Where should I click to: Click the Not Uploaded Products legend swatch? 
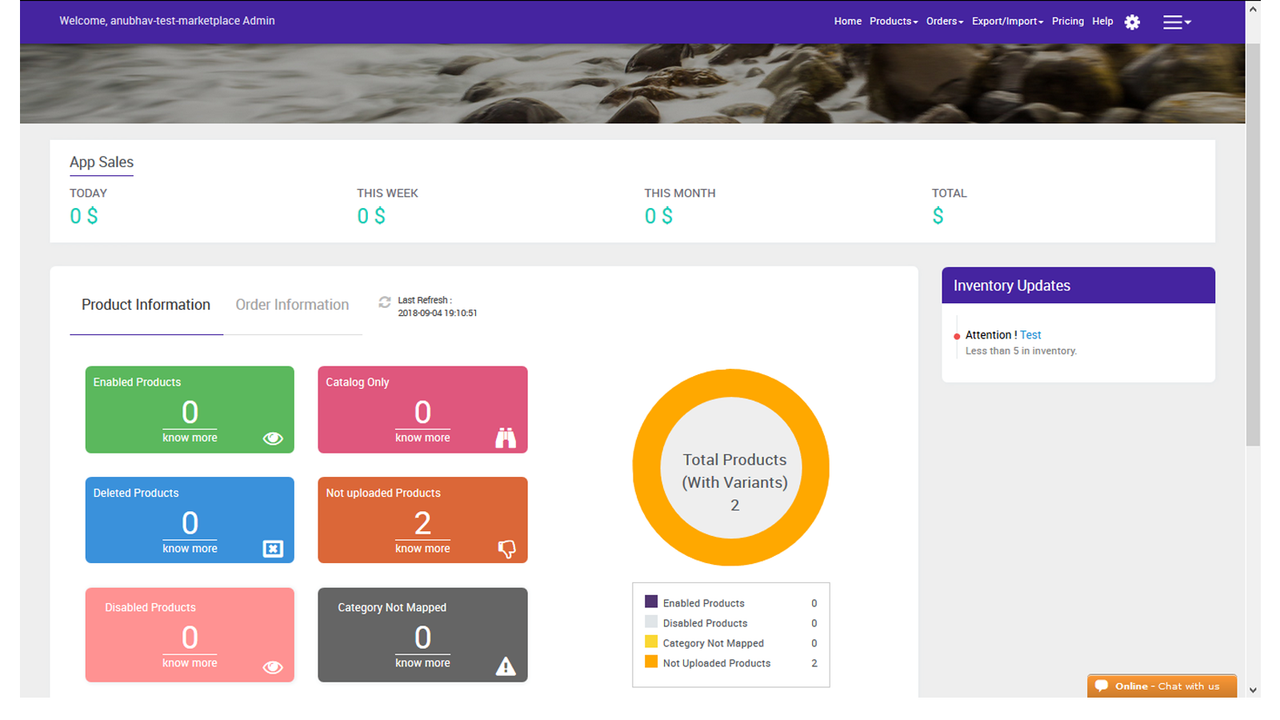click(651, 662)
